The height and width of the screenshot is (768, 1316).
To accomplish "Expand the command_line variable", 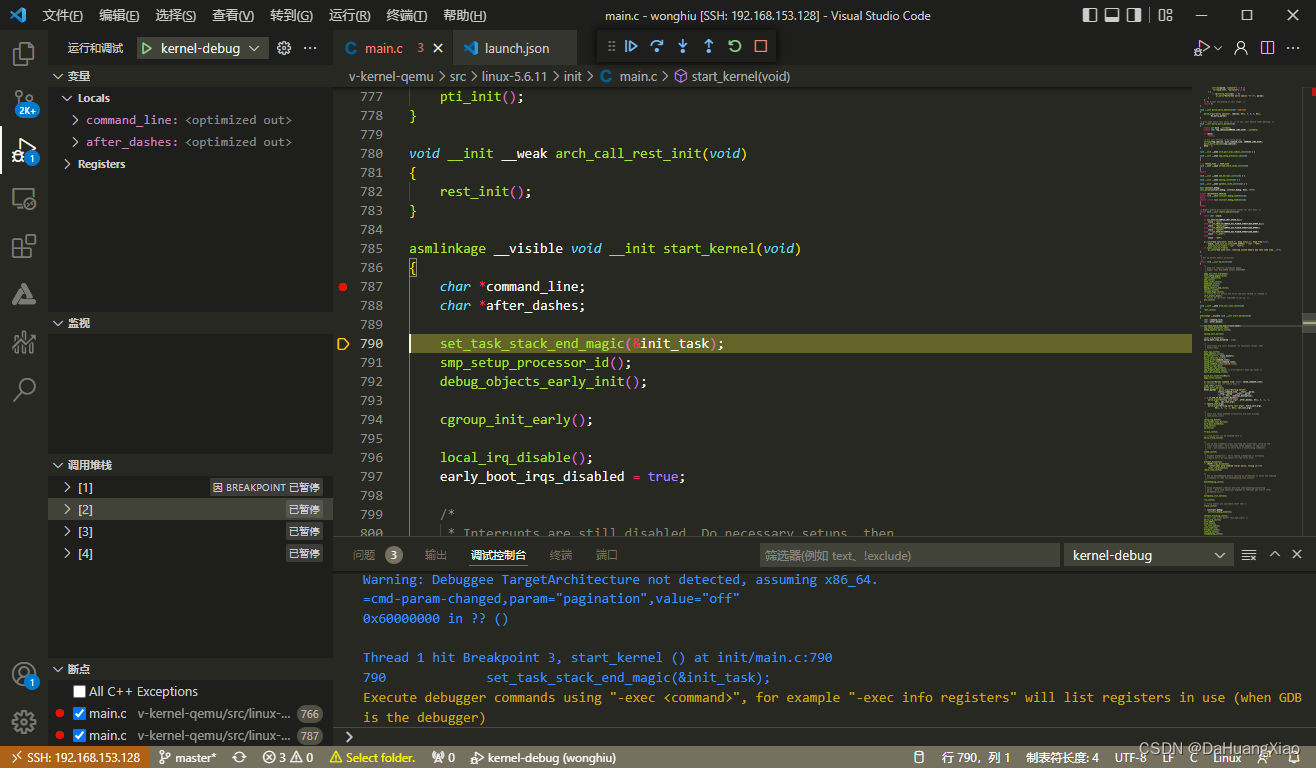I will tap(76, 120).
